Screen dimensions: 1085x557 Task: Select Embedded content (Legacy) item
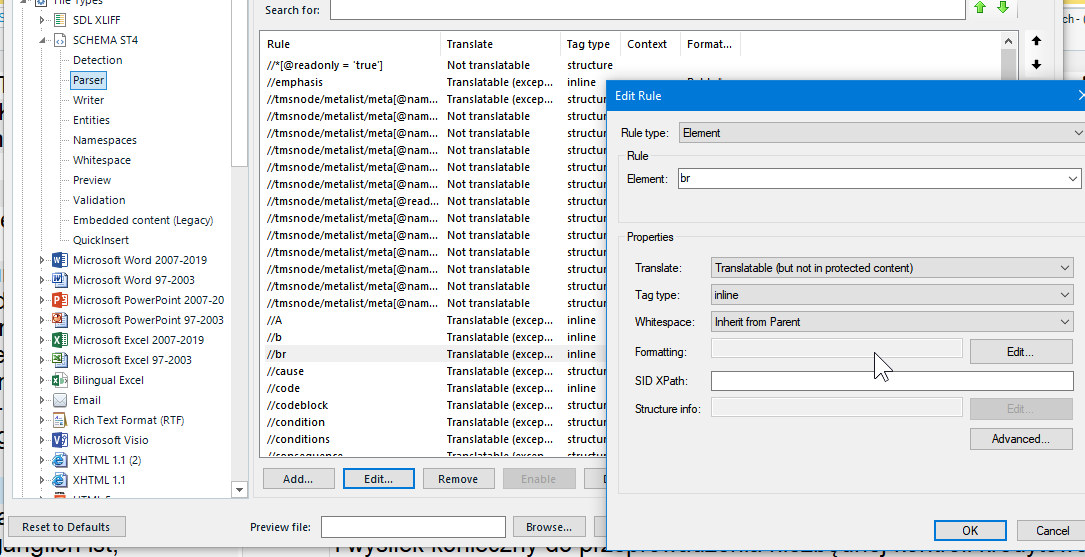[x=143, y=220]
